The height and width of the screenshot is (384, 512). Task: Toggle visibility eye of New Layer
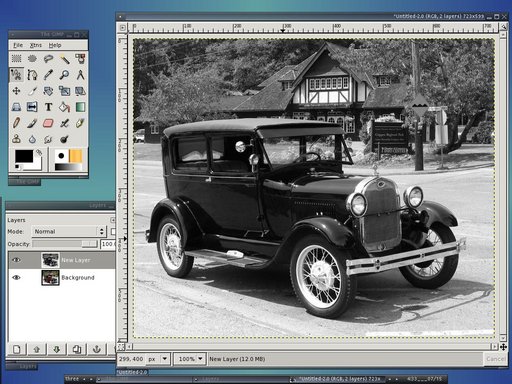coord(16,260)
